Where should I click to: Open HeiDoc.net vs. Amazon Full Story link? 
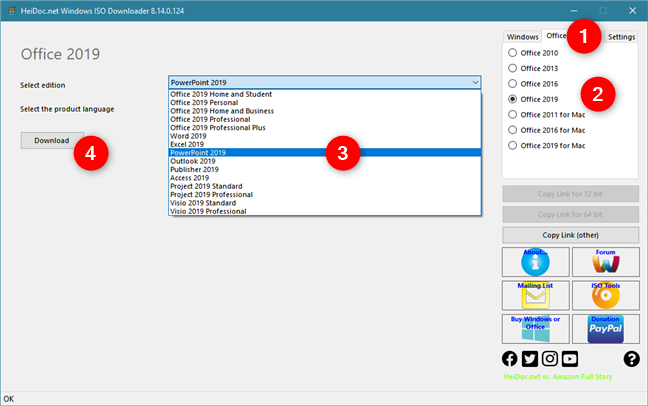pos(557,377)
